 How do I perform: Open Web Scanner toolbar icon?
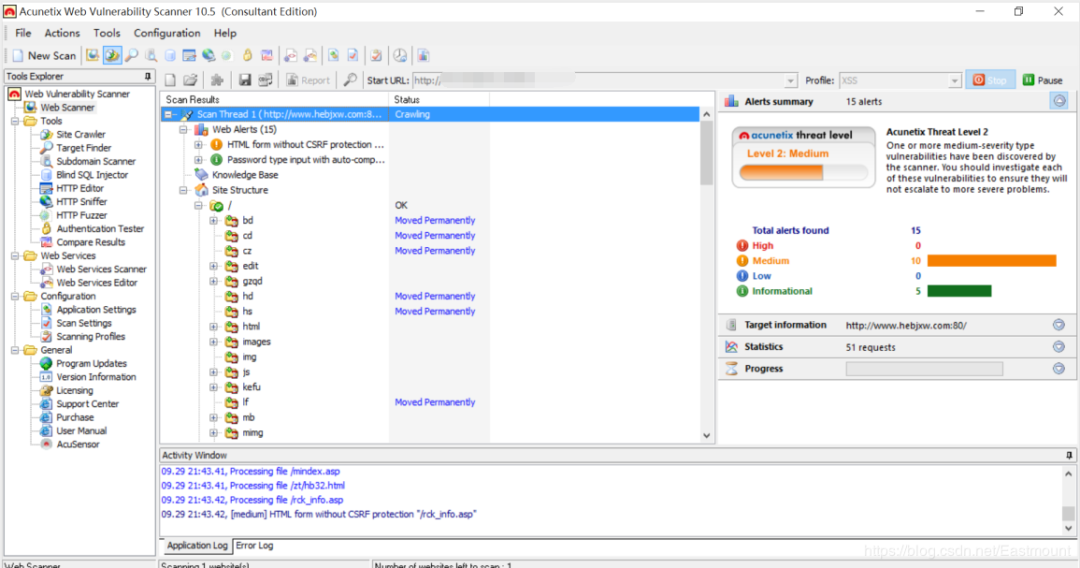(92, 56)
